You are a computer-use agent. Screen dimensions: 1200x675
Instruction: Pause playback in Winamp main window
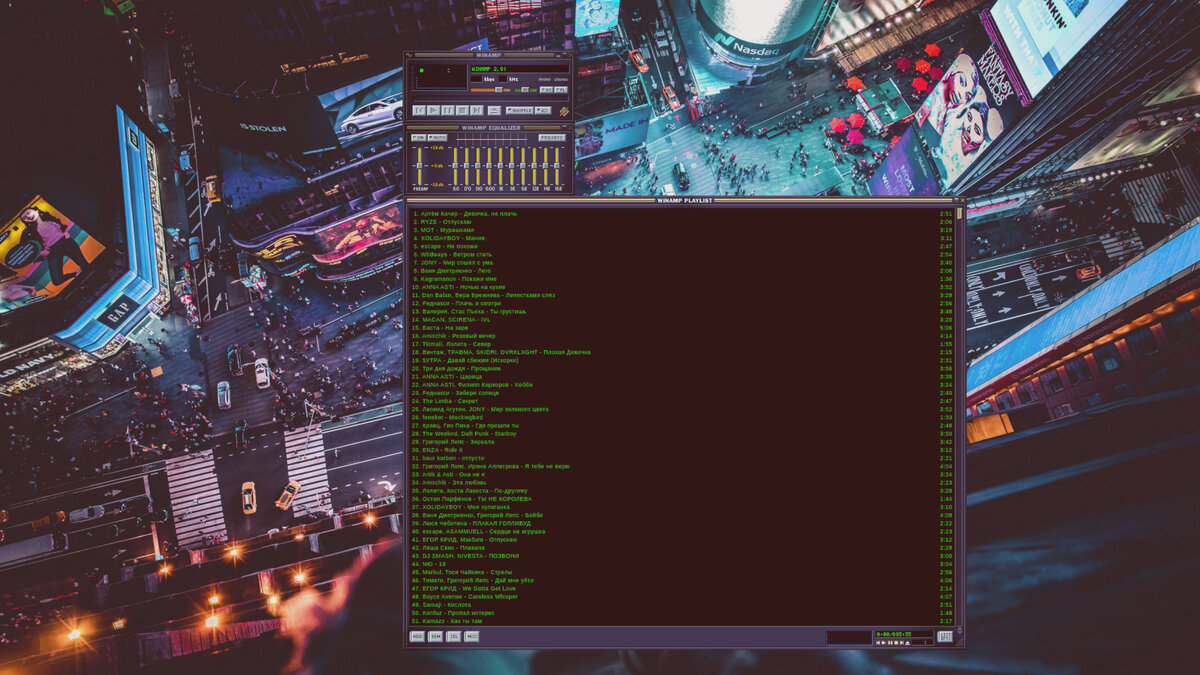click(x=448, y=110)
